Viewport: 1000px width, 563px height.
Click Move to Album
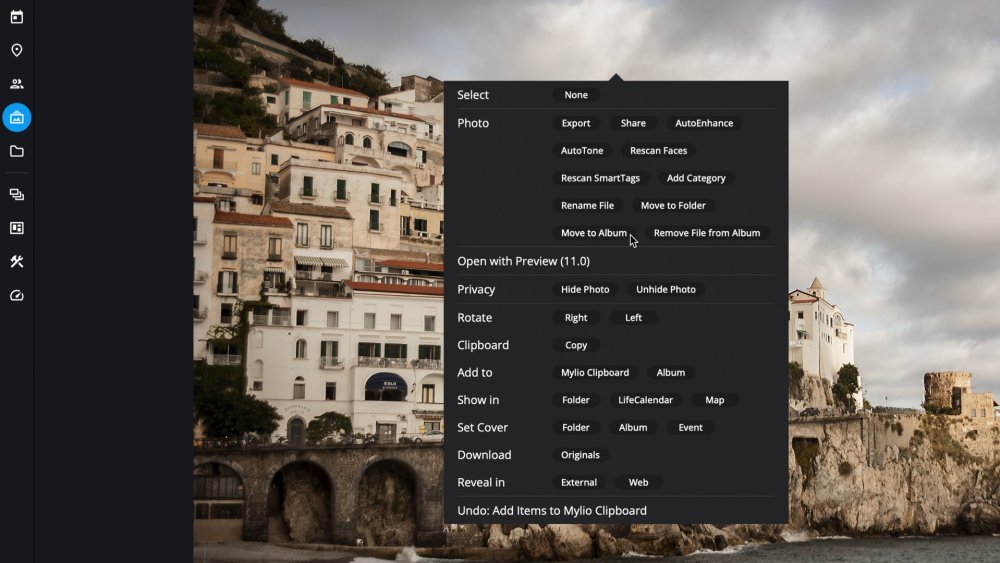594,233
